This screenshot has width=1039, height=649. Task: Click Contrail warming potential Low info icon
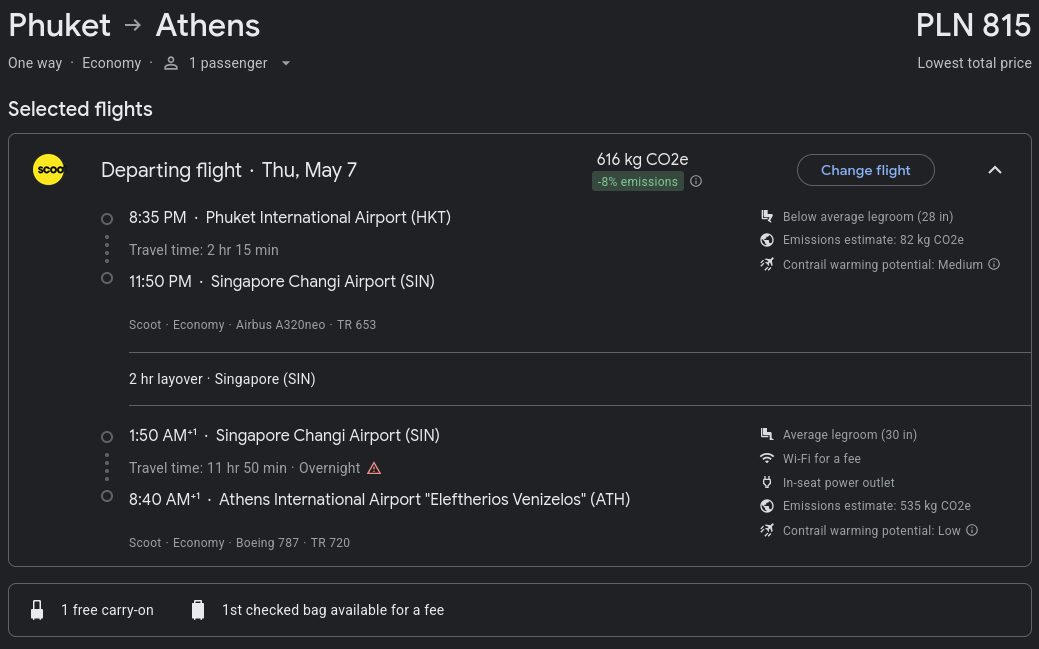coord(971,530)
